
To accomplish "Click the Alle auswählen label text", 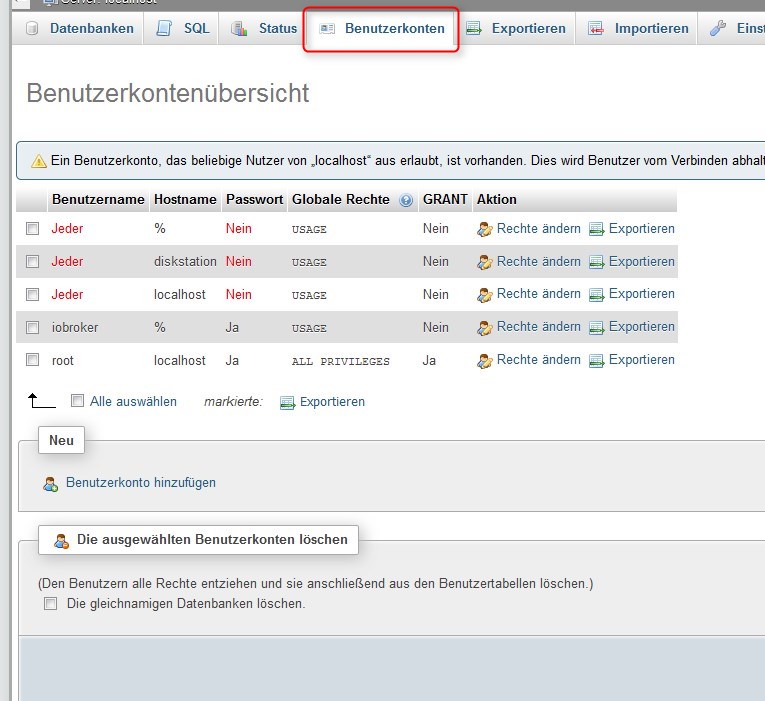I will 133,401.
